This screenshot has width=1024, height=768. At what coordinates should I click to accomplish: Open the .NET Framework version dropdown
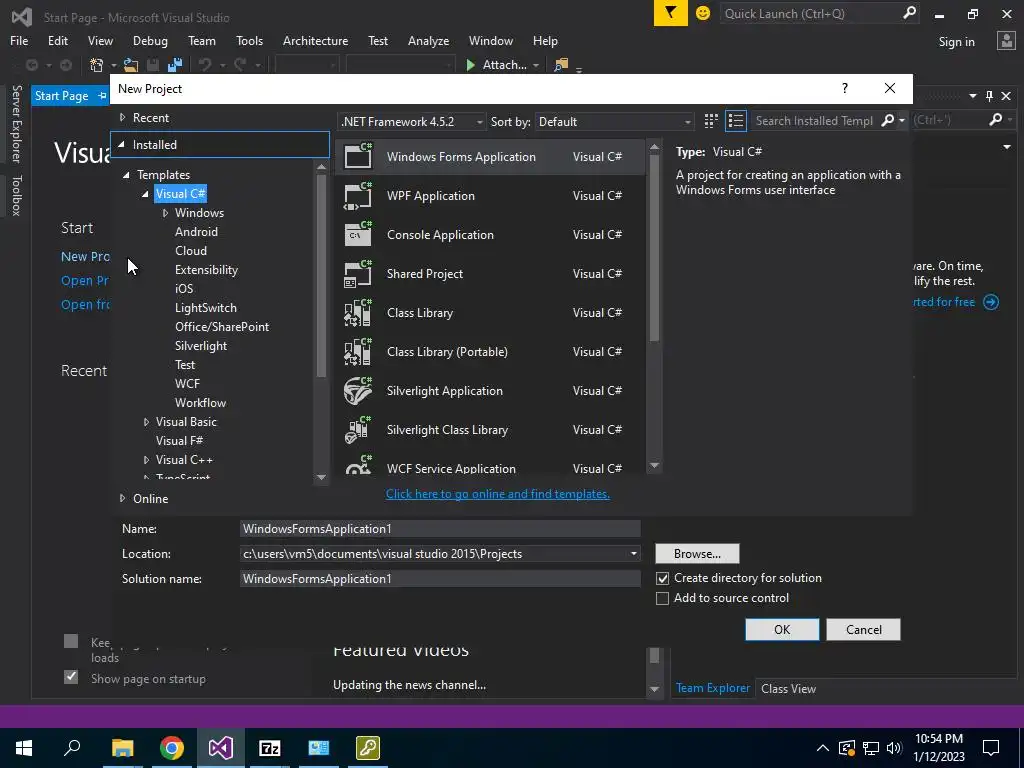click(x=412, y=121)
